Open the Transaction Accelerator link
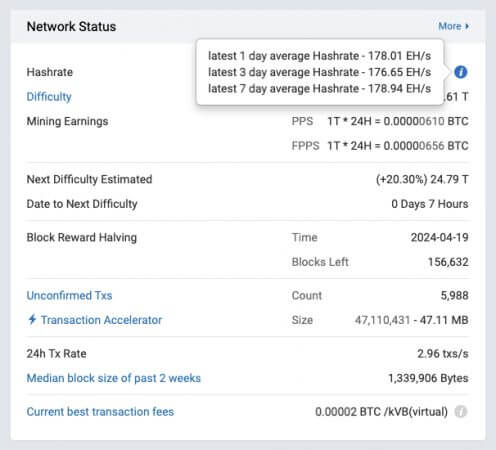Screen dimensions: 496x450 tap(101, 320)
